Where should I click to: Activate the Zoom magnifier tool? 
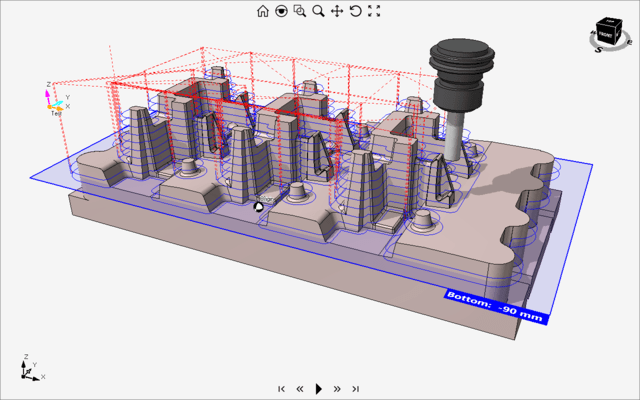coord(318,11)
